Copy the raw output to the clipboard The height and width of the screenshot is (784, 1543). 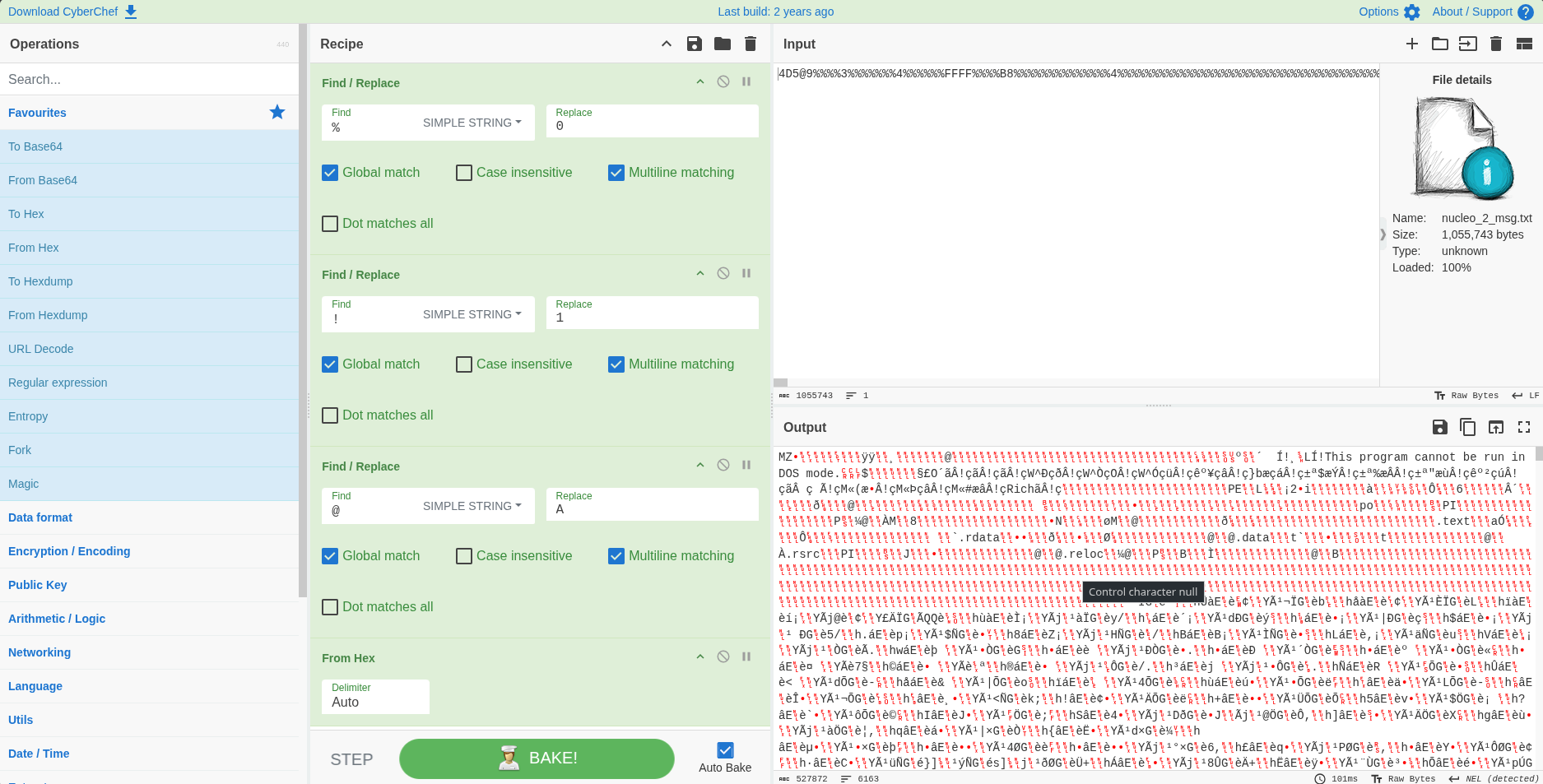pyautogui.click(x=1467, y=426)
